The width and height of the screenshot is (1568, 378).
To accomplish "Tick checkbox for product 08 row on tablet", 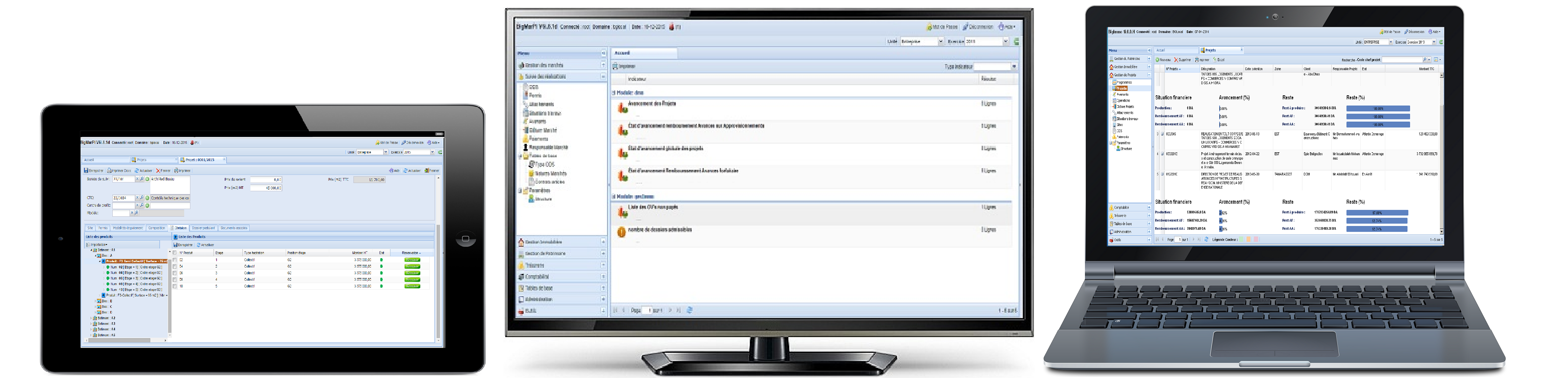I will pos(175,279).
